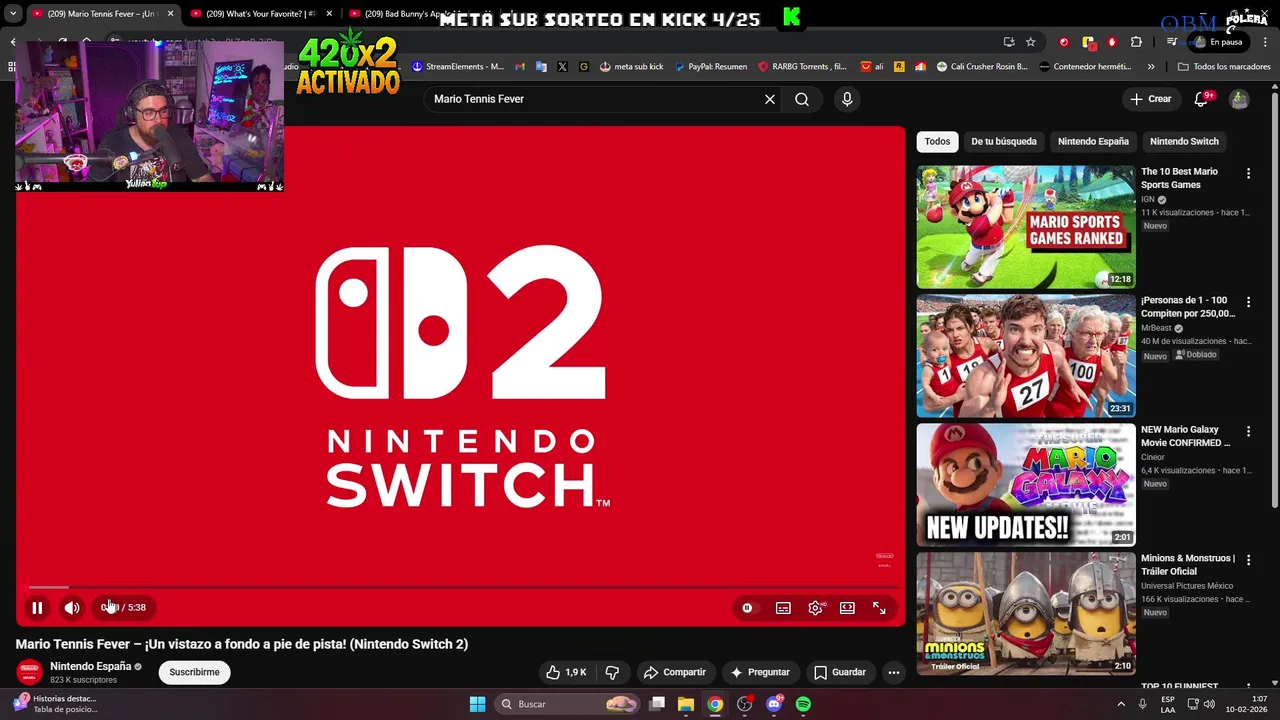1280x720 pixels.
Task: Open the meta sub kick bookmark
Action: (x=632, y=67)
